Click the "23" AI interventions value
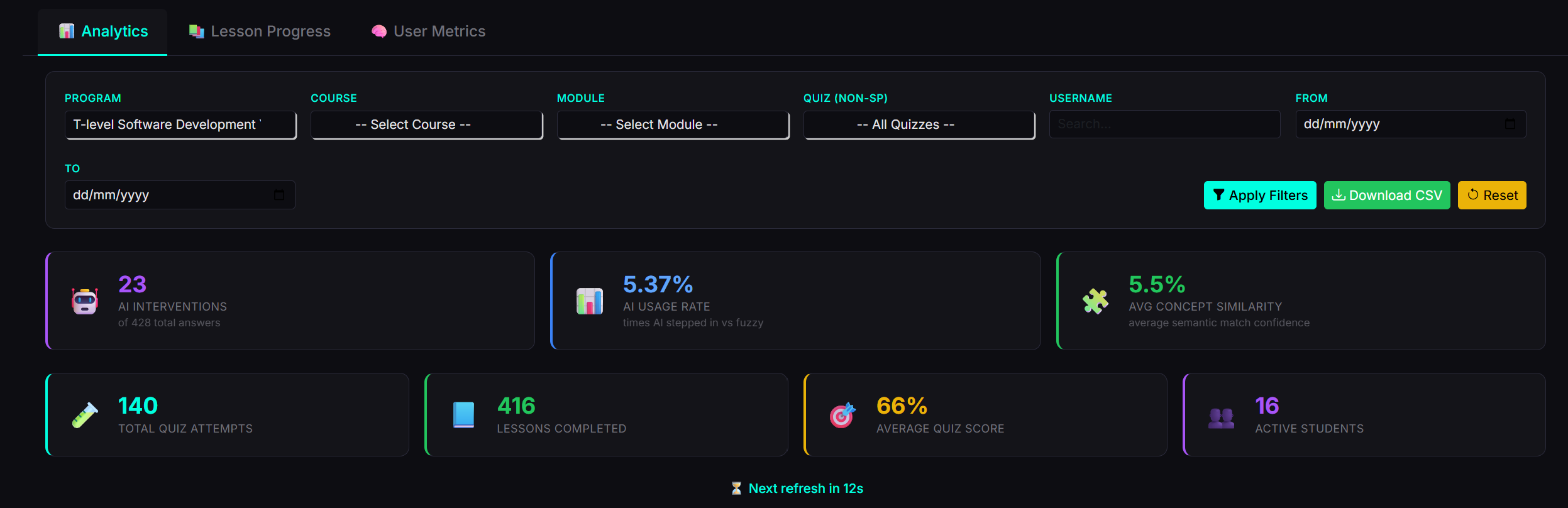Viewport: 1568px width, 508px height. 132,285
